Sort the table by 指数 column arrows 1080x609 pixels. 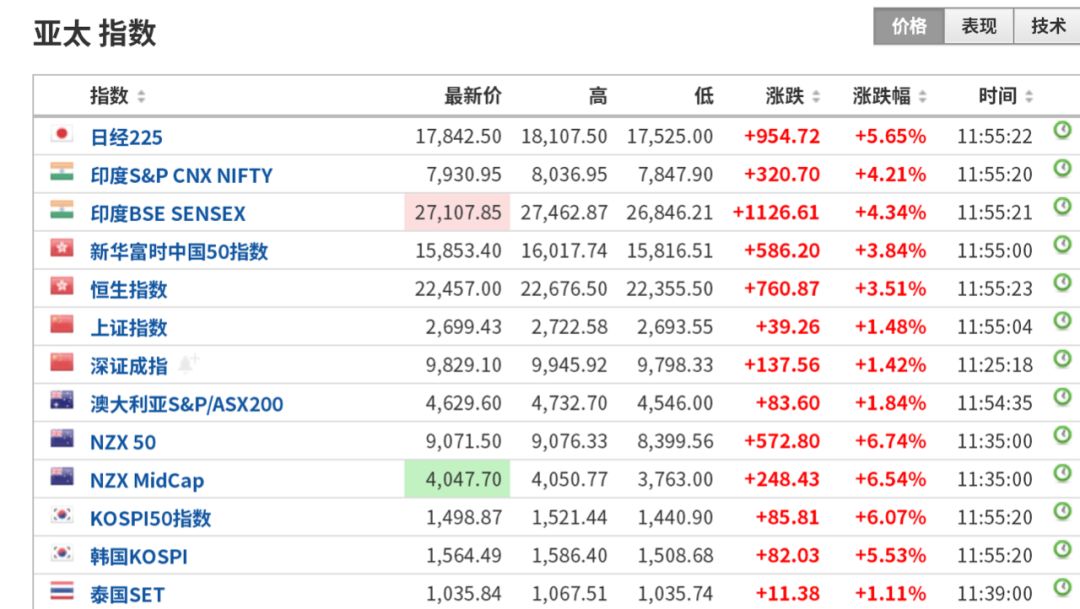[x=141, y=97]
